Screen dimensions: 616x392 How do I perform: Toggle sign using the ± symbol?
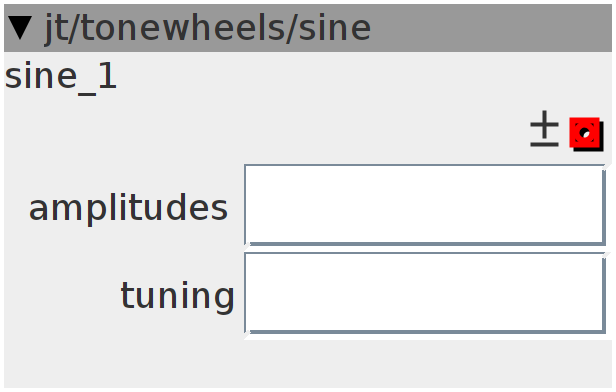tap(544, 129)
